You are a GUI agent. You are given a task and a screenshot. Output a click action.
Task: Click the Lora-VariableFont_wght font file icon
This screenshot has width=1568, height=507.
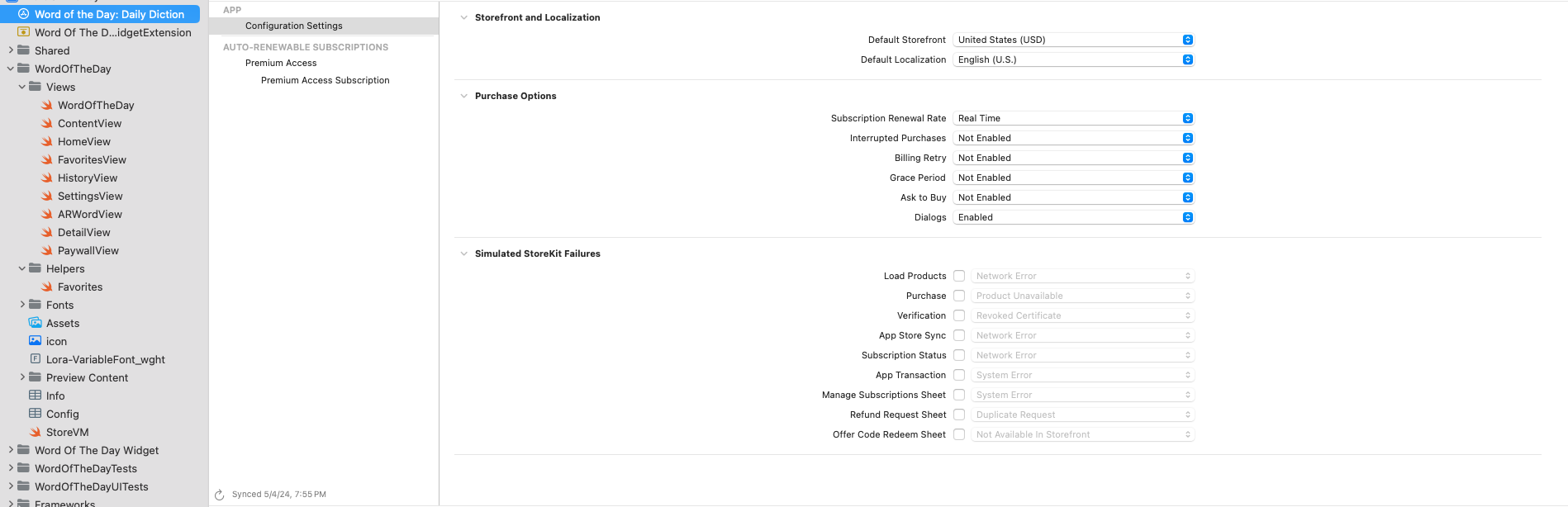[36, 360]
